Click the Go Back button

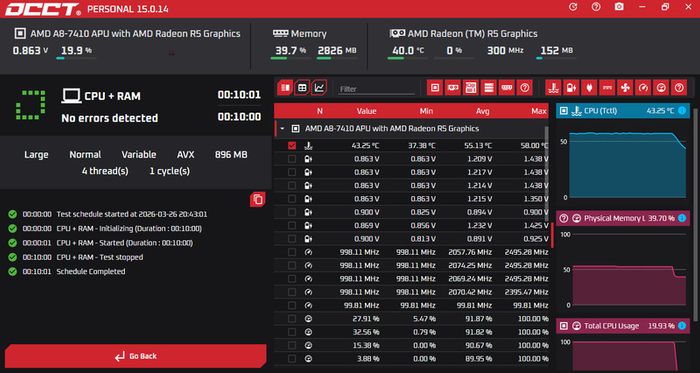[136, 356]
